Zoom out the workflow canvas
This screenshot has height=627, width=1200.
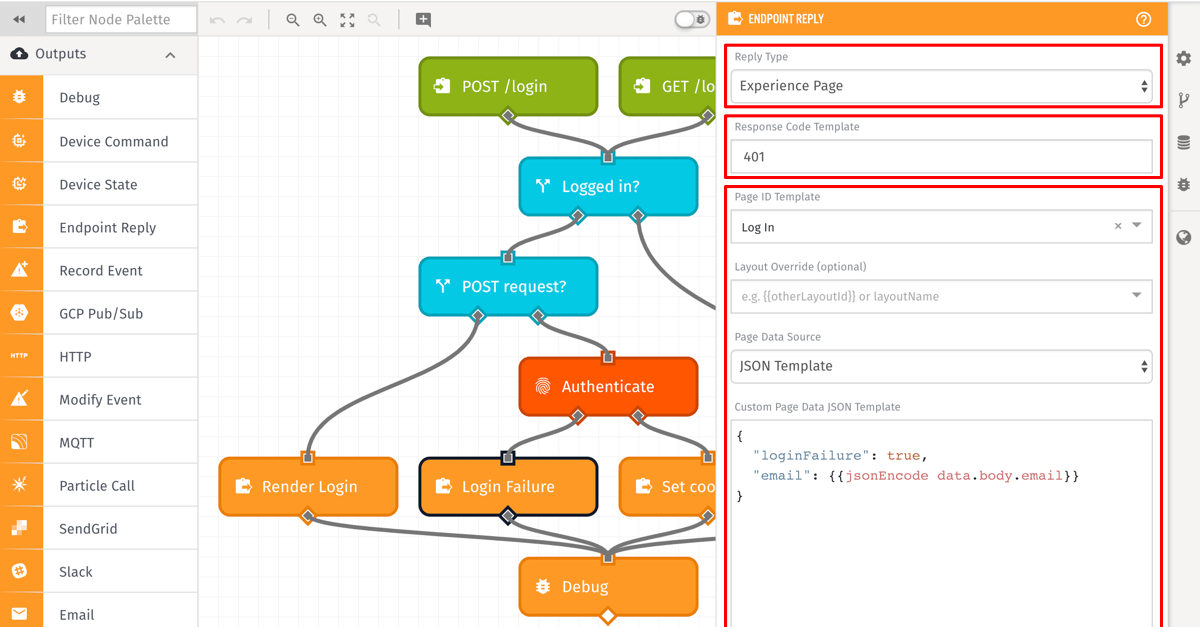click(x=293, y=19)
